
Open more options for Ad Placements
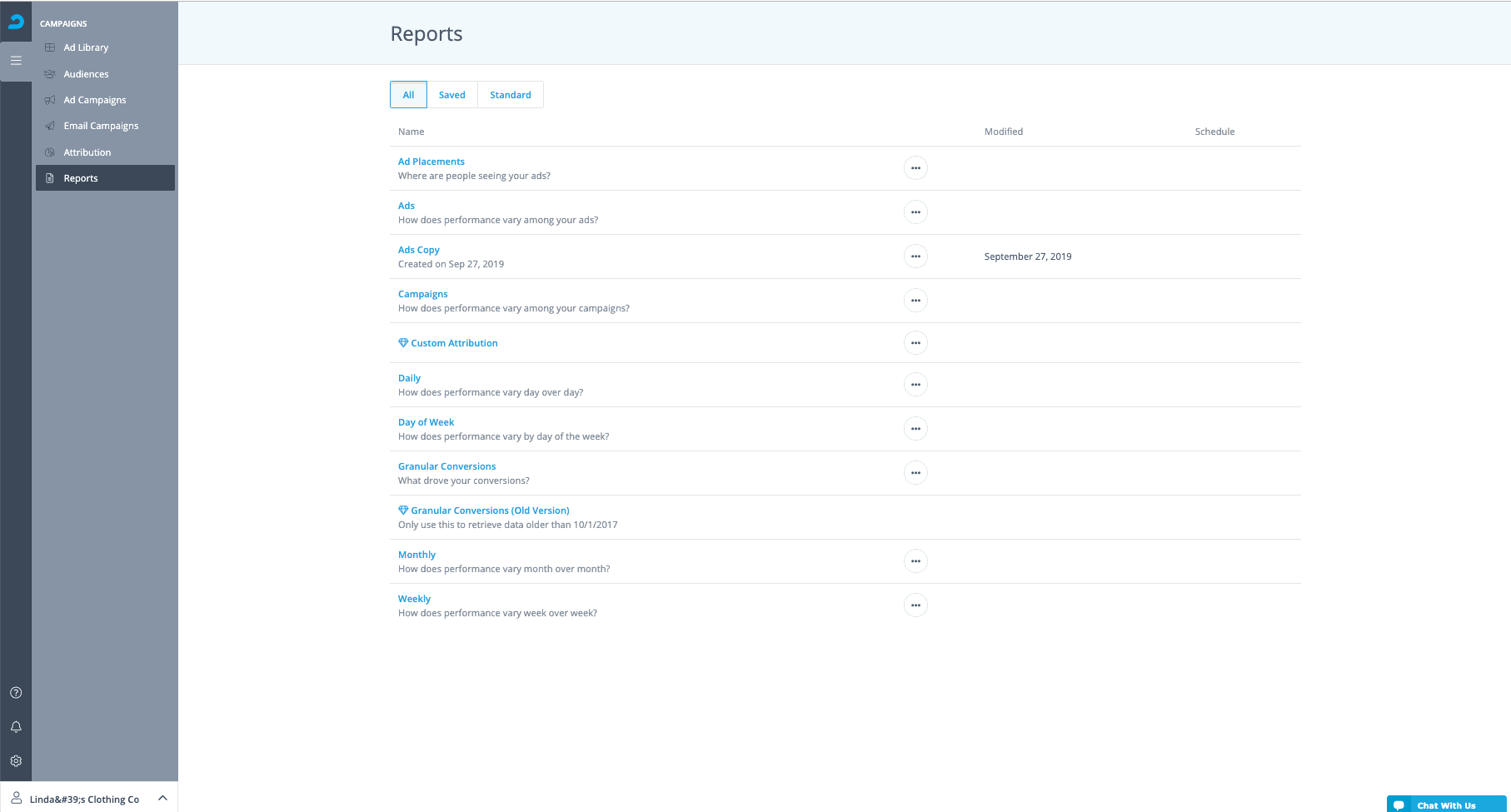[915, 168]
